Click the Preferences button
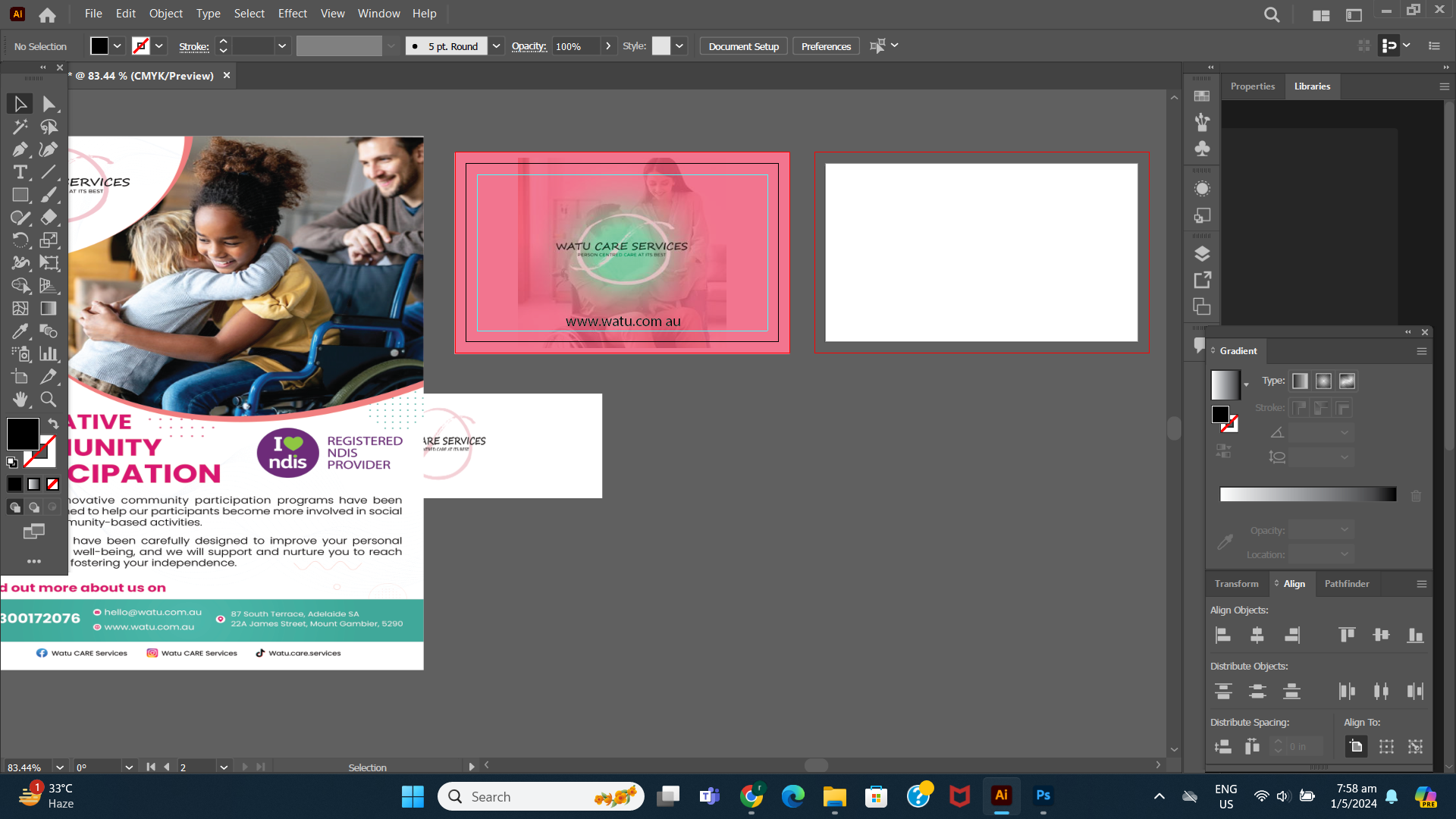The width and height of the screenshot is (1456, 819). point(825,45)
